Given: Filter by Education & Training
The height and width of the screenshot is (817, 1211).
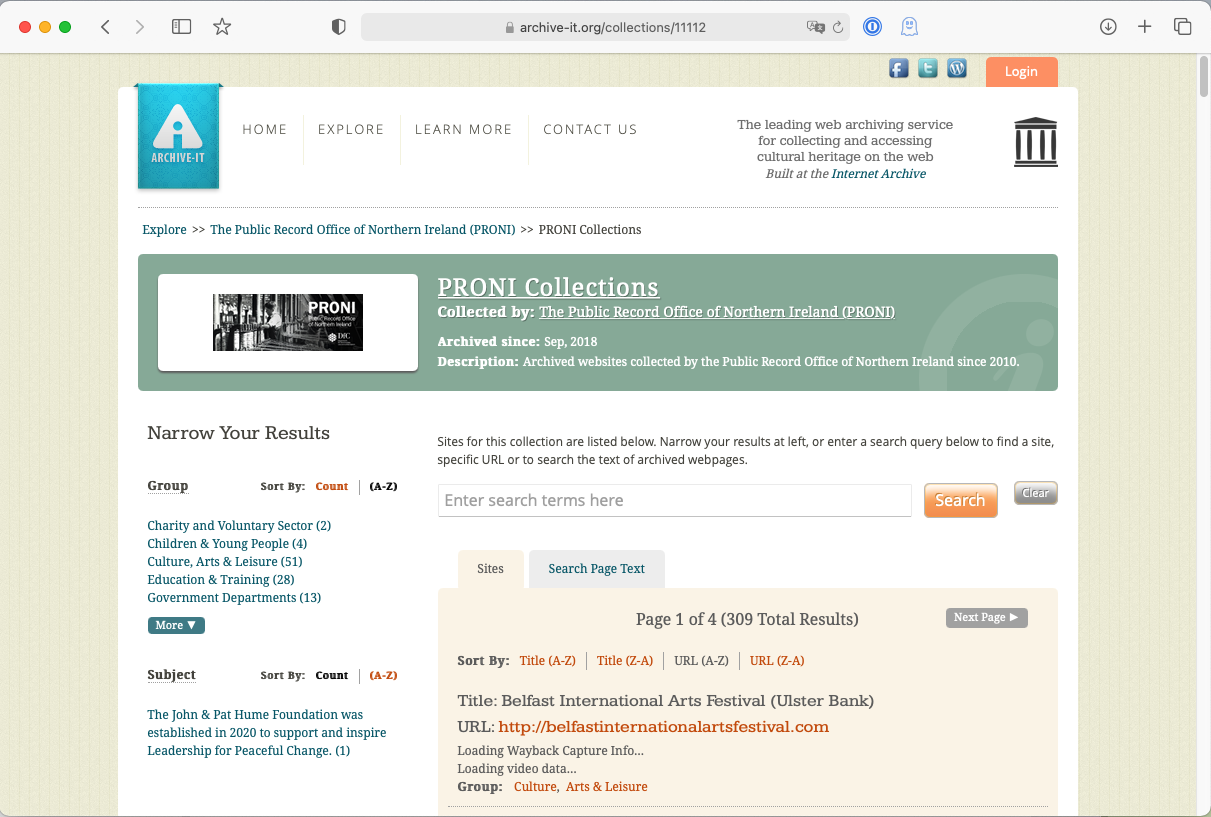Looking at the screenshot, I should pyautogui.click(x=221, y=580).
